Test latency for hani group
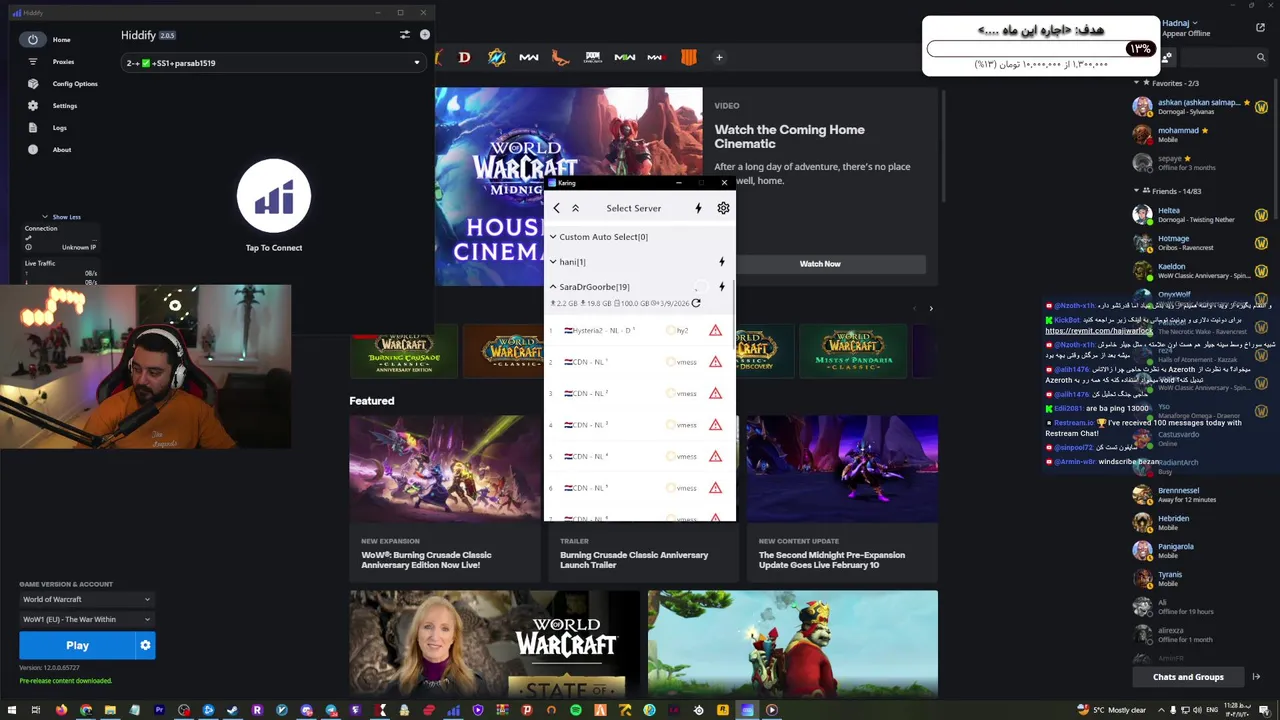 tap(721, 262)
